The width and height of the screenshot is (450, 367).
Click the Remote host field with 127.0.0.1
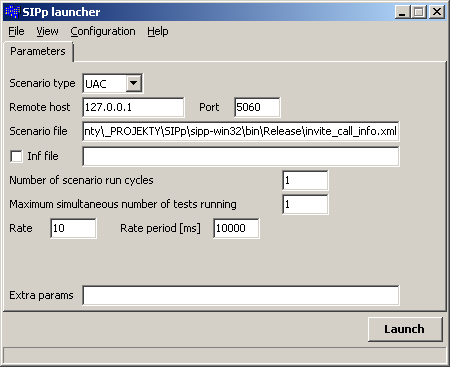133,107
